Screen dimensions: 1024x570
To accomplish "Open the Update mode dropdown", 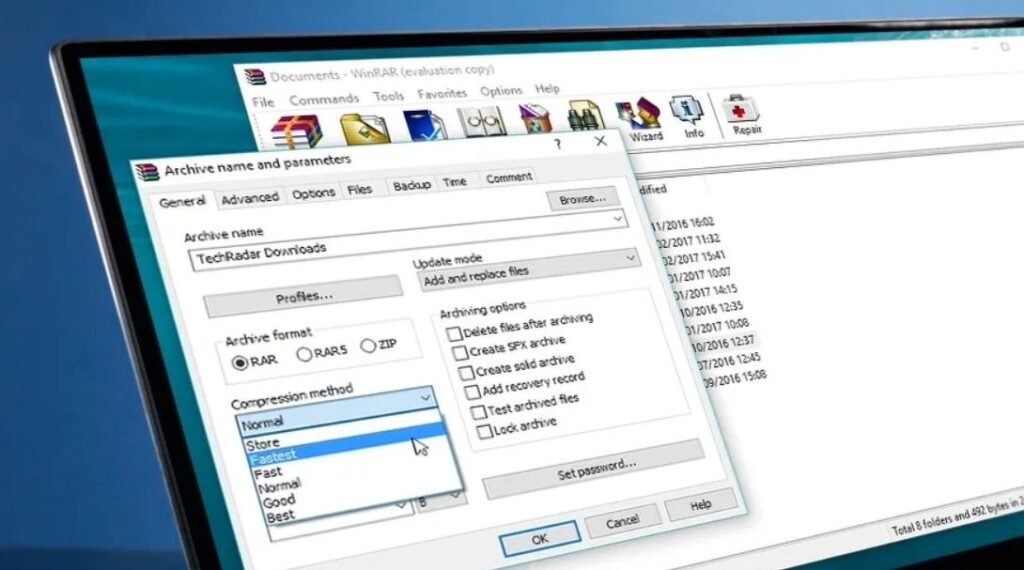I will (528, 271).
